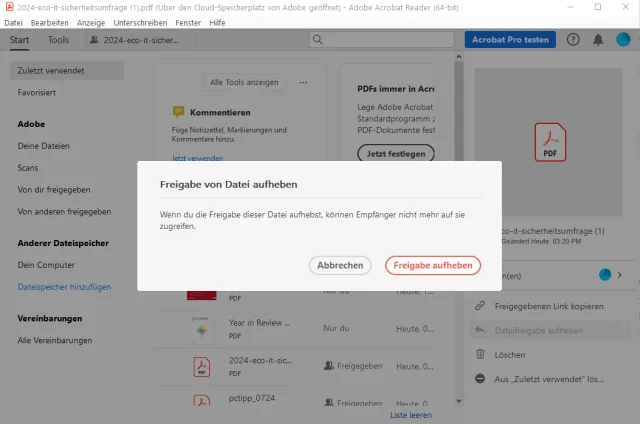Click Freigegeben status of 2024-eco-it-sic...
This screenshot has width=640, height=424.
[x=353, y=366]
